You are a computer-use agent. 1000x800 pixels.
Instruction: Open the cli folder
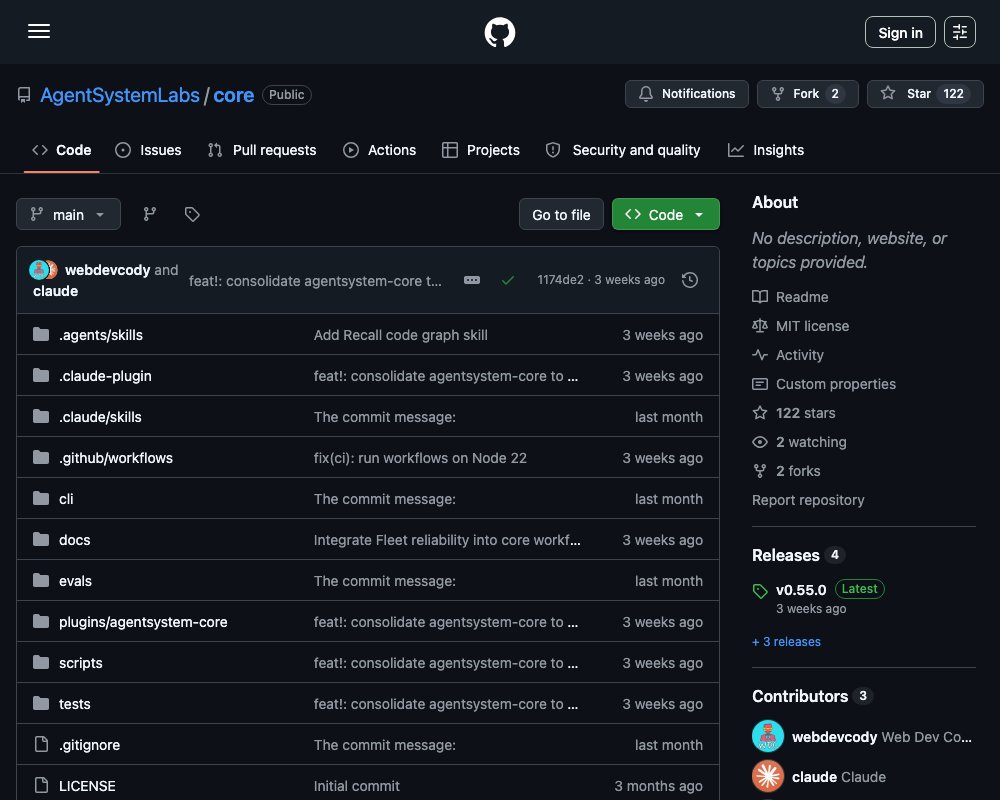(66, 499)
